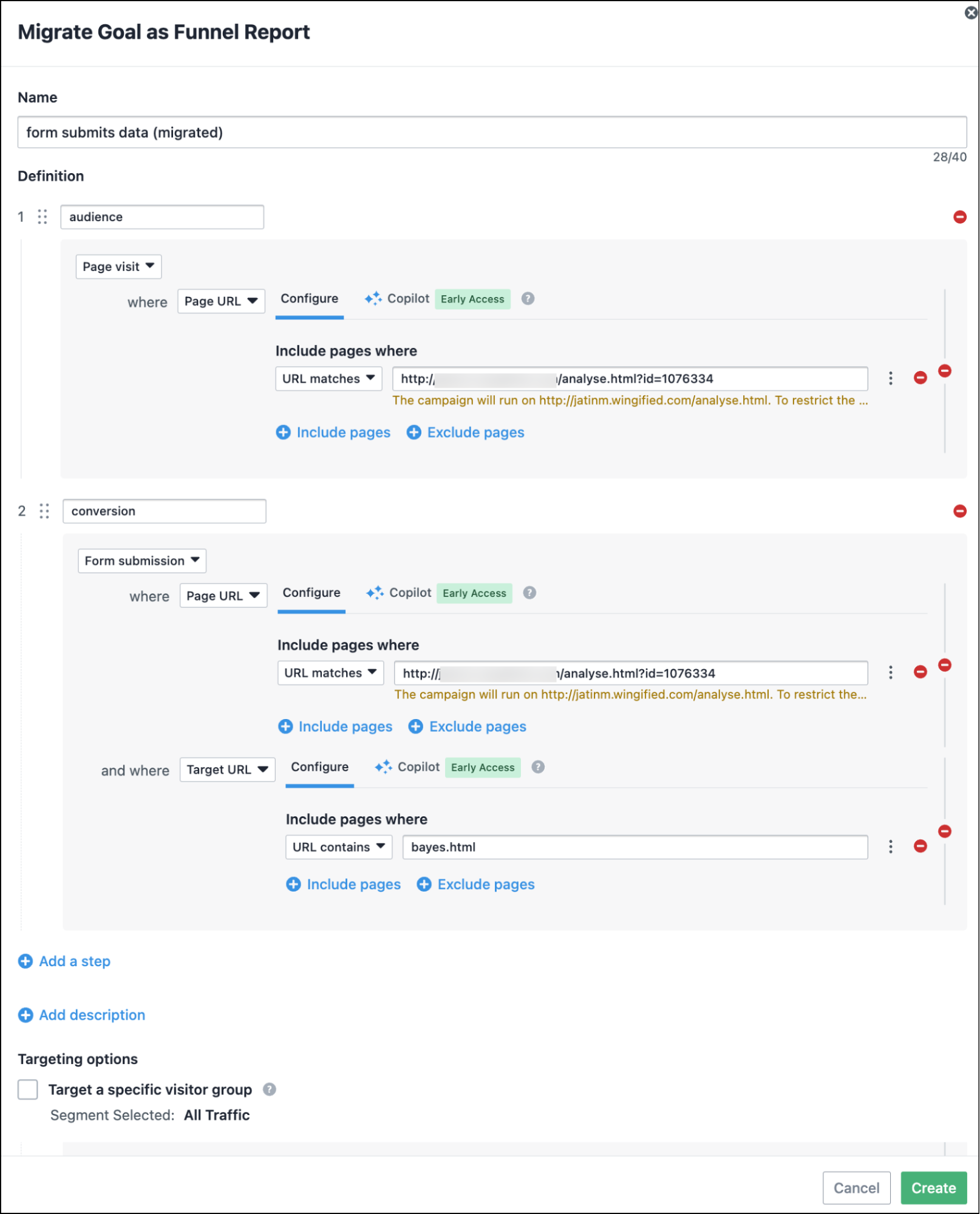980x1214 pixels.
Task: Open conversion URL matches dropdown
Action: pos(330,672)
